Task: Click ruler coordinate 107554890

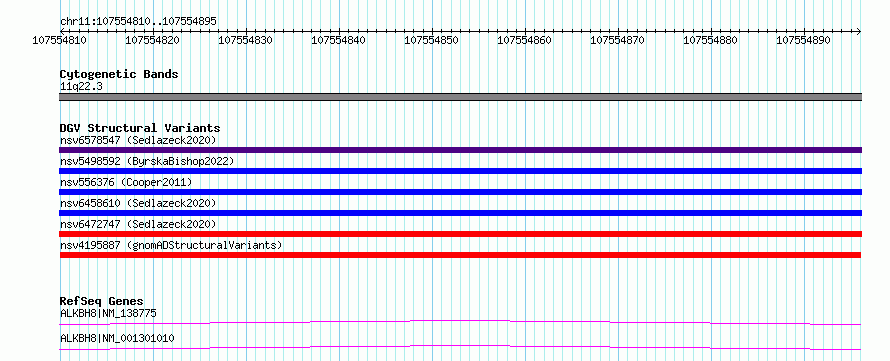Action: coord(804,40)
